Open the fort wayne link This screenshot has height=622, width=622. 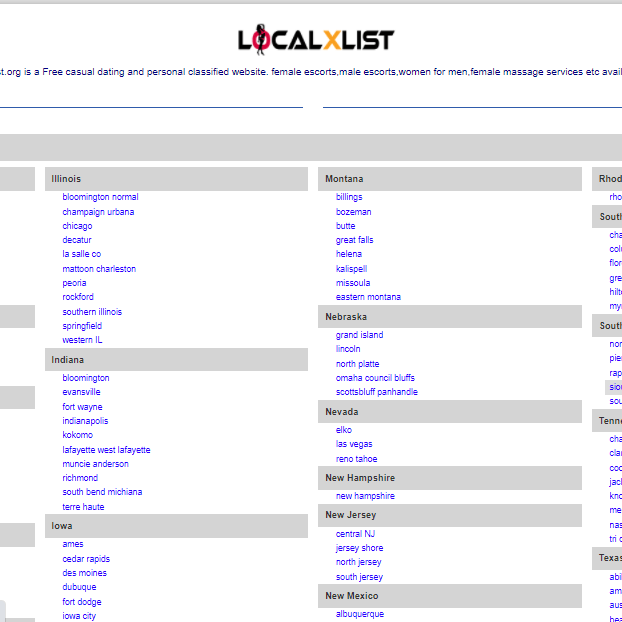coord(82,407)
